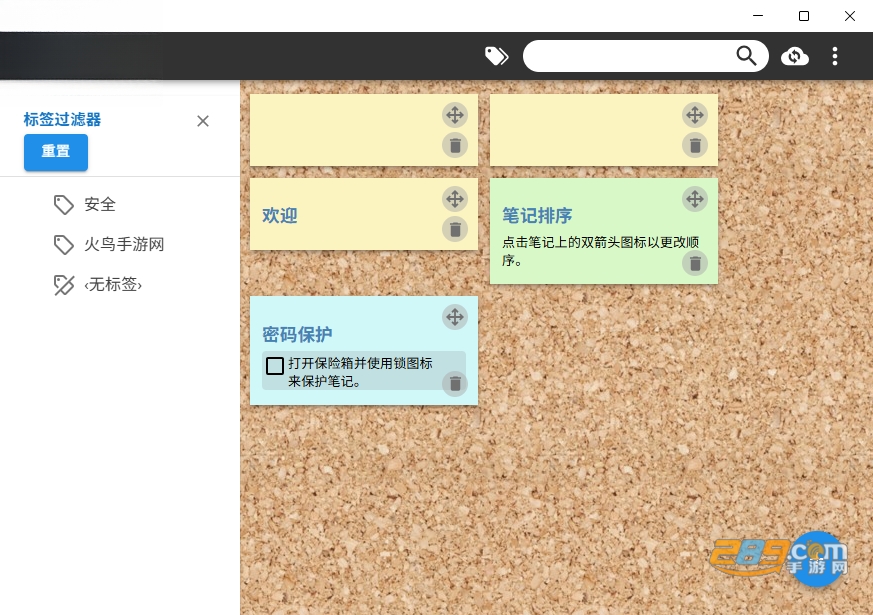
Task: Delete the first empty yellow note
Action: point(455,145)
